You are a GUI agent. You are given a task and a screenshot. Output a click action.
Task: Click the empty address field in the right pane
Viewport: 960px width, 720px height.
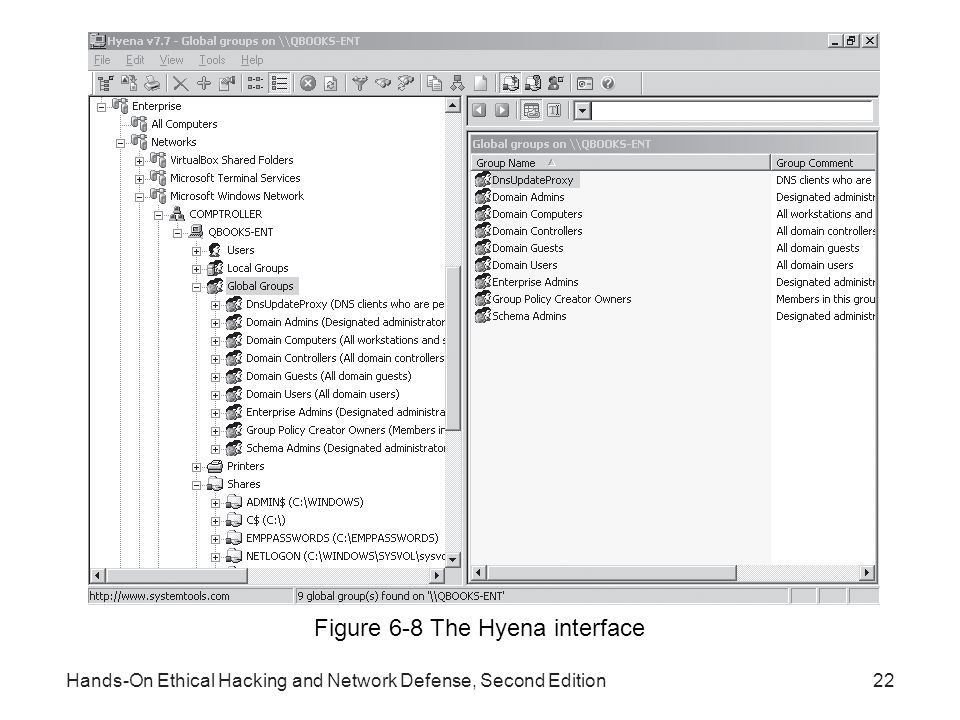coord(732,111)
